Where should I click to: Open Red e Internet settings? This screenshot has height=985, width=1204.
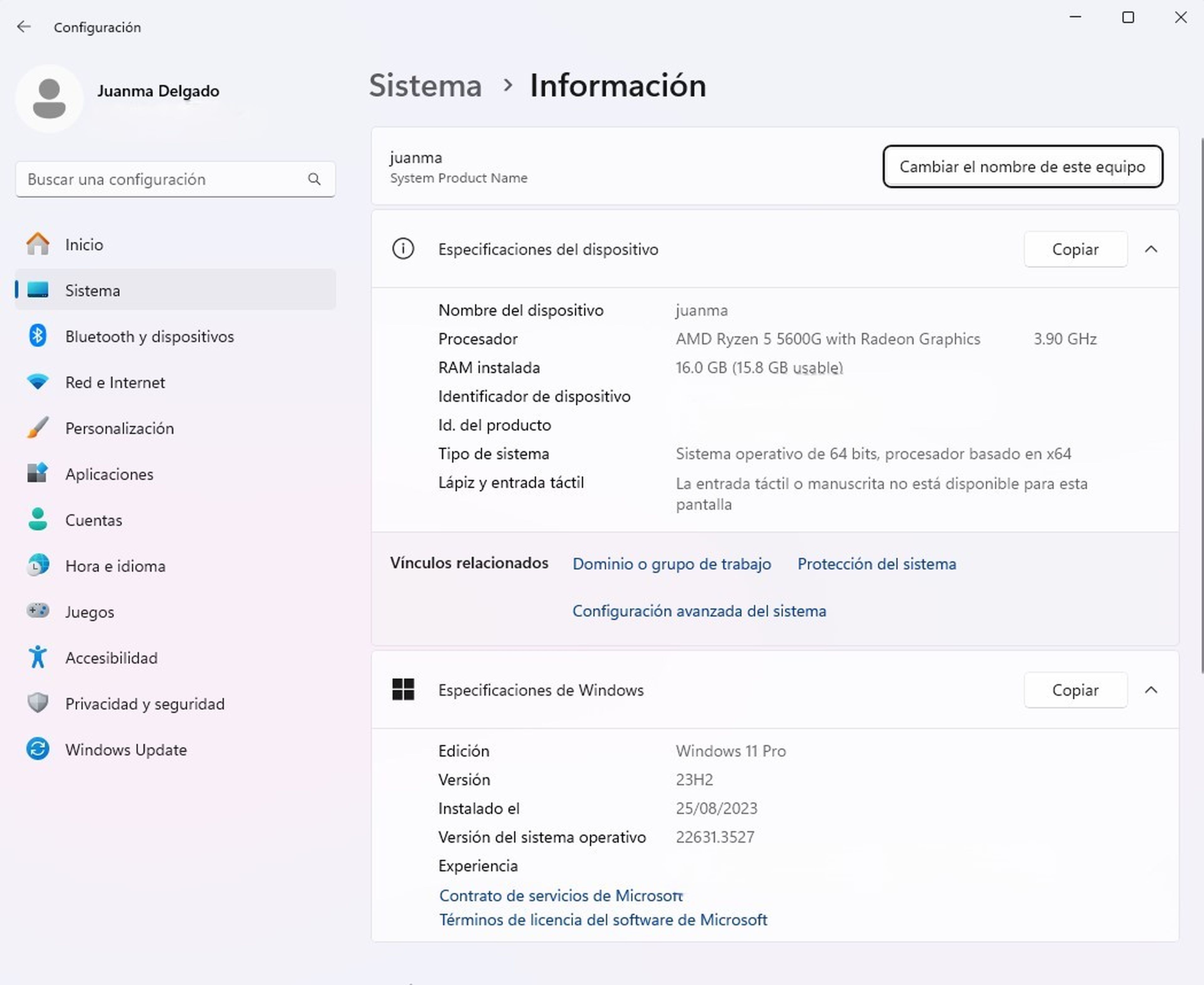pyautogui.click(x=175, y=382)
